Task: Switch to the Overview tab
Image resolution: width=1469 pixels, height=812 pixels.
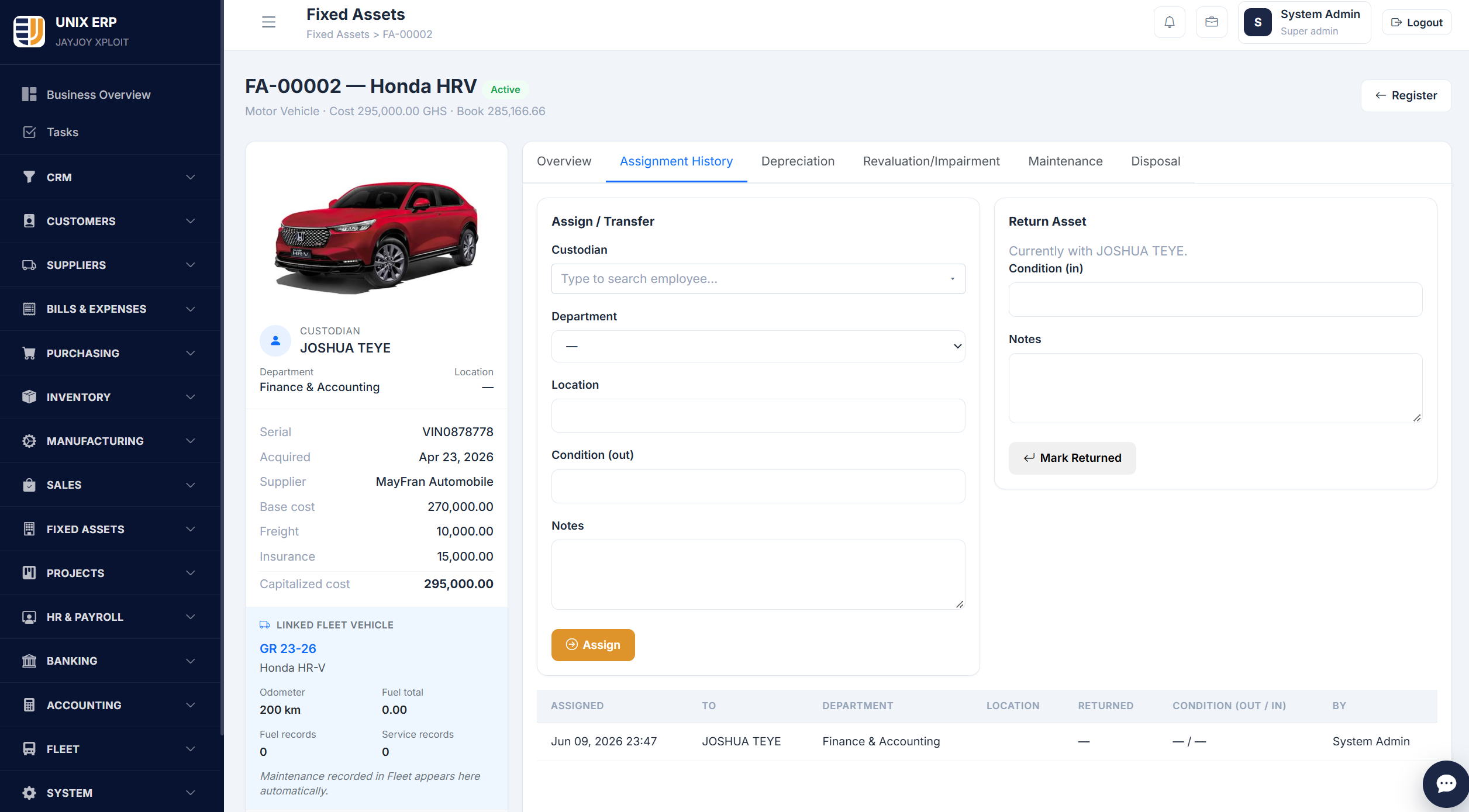Action: coord(564,161)
